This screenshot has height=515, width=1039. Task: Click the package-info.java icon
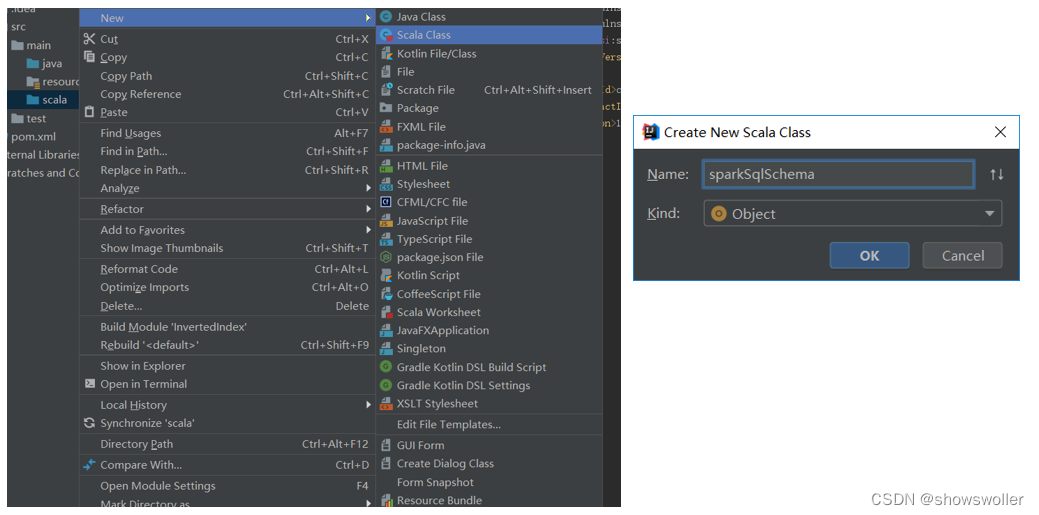click(386, 145)
